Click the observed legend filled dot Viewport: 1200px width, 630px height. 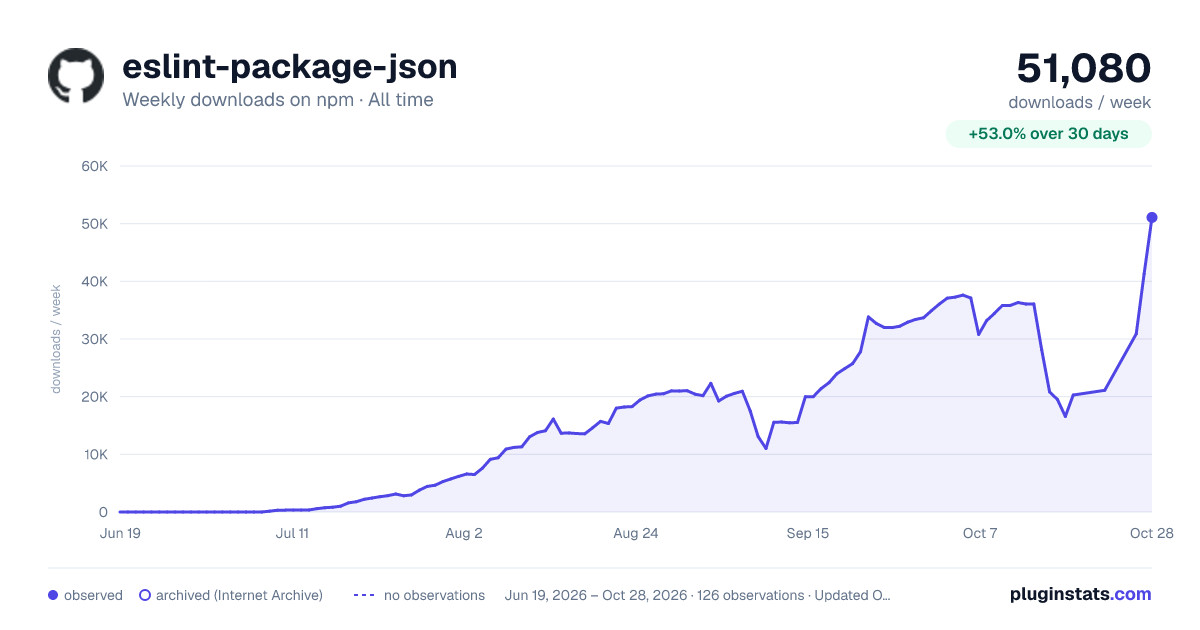pyautogui.click(x=53, y=595)
